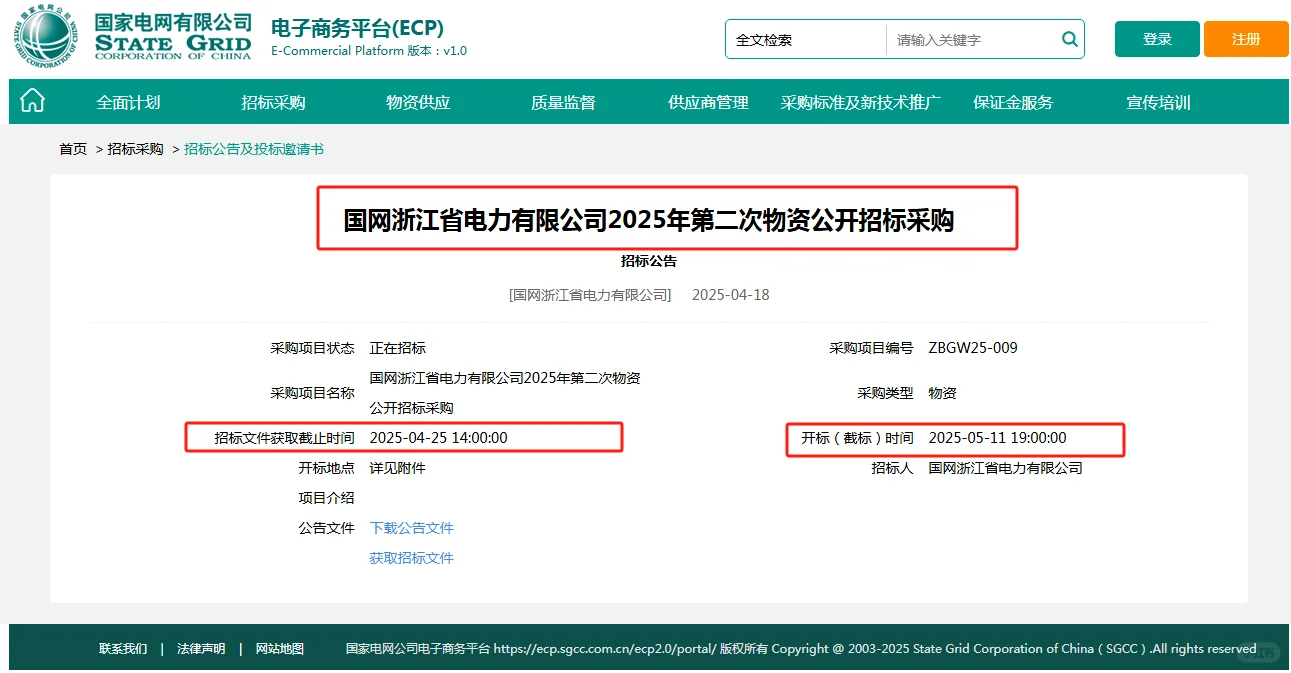Open the 招标采购 menu
1291x673 pixels.
coord(271,101)
